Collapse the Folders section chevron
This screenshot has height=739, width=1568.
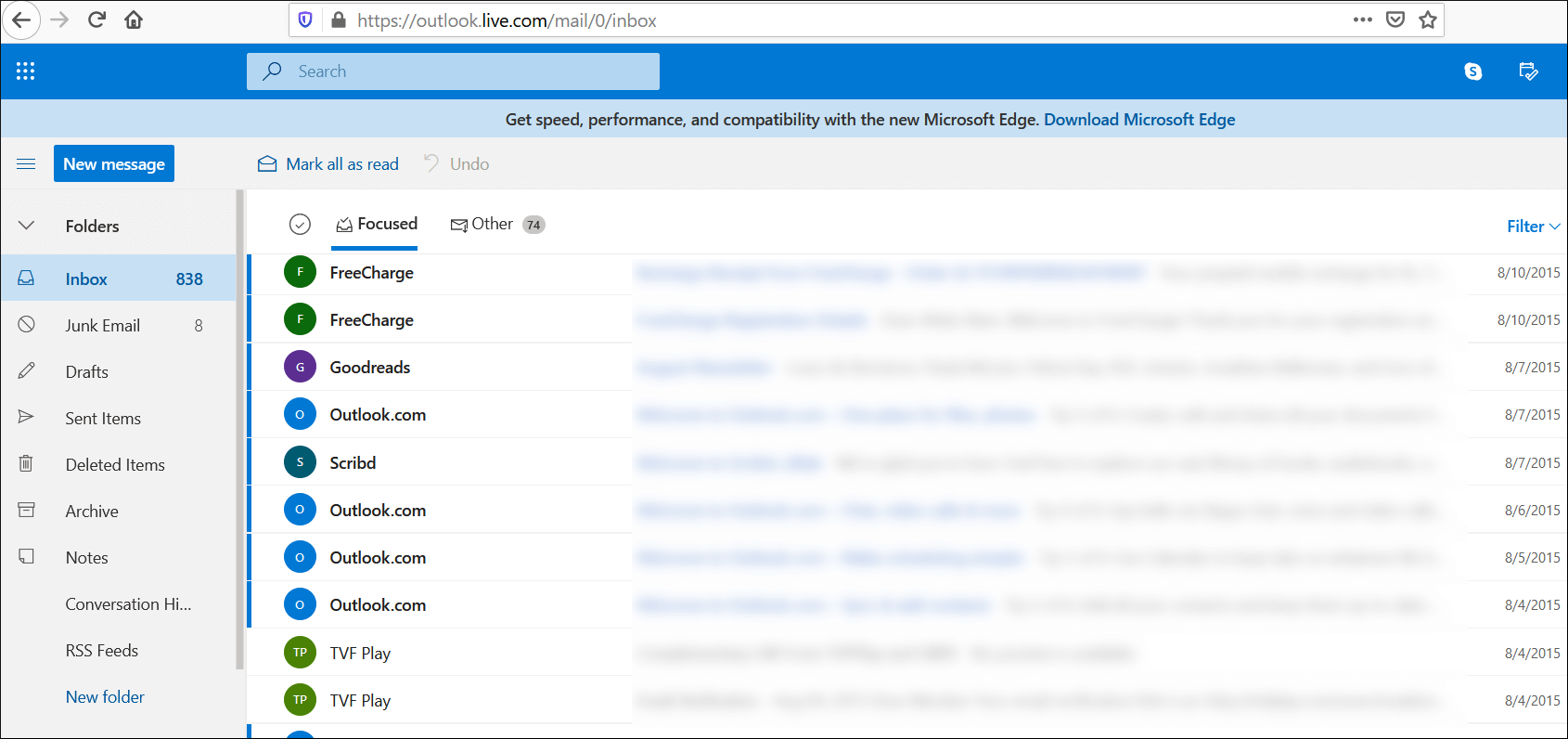coord(26,226)
